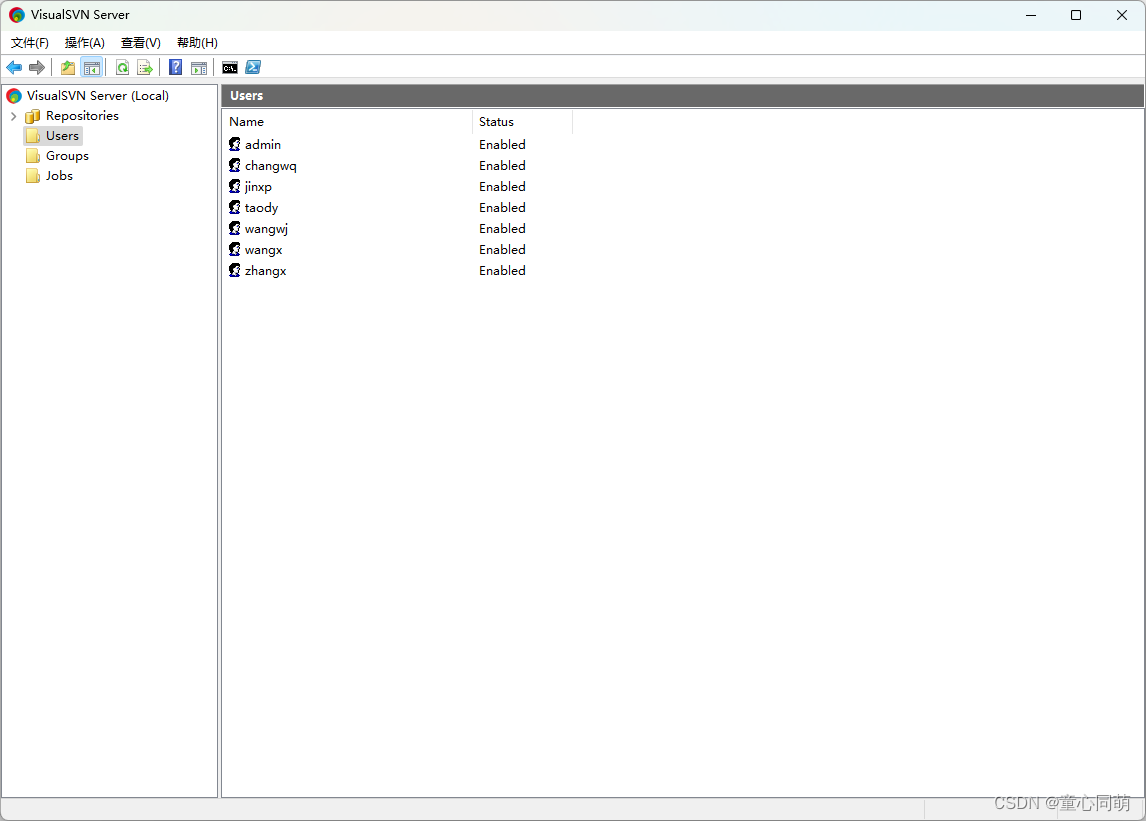Maximize the VisualSVN Server window
Viewport: 1146px width, 821px height.
click(x=1076, y=15)
